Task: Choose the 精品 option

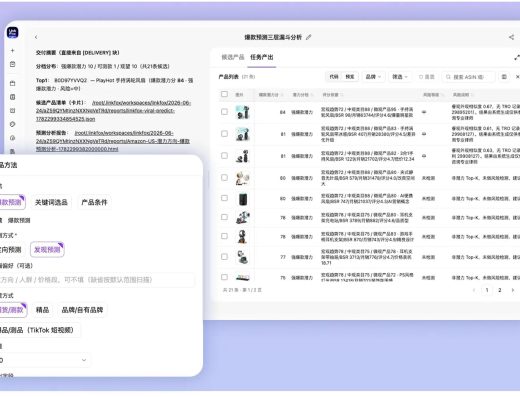Action: coord(42,310)
